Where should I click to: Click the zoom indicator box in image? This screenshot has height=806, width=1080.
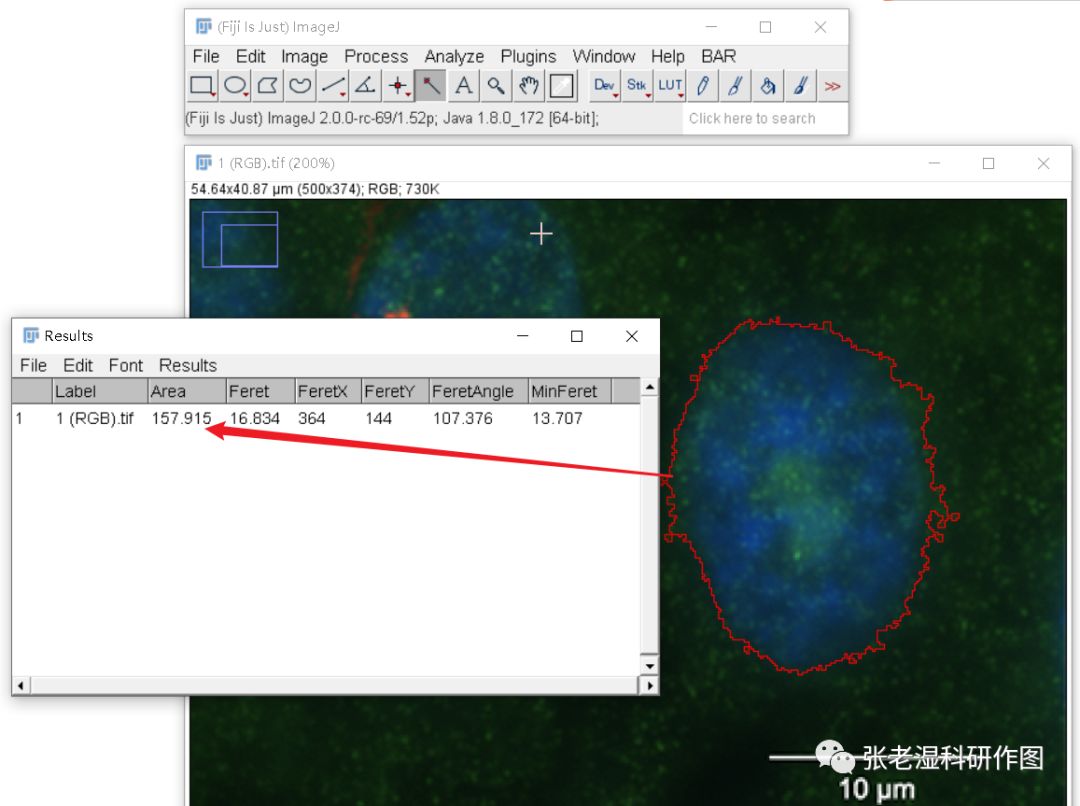[x=240, y=239]
